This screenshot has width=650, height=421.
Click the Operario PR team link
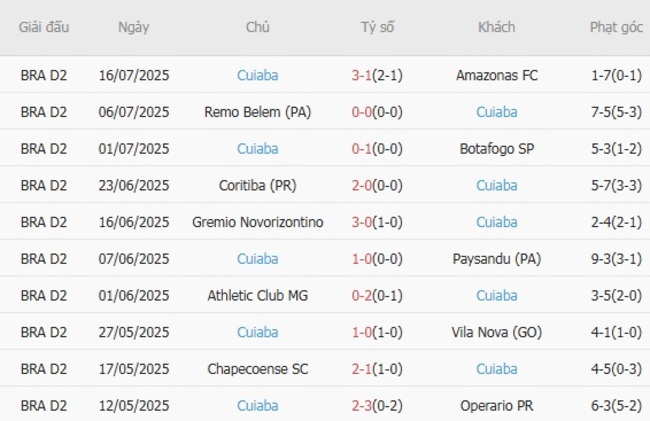(497, 406)
